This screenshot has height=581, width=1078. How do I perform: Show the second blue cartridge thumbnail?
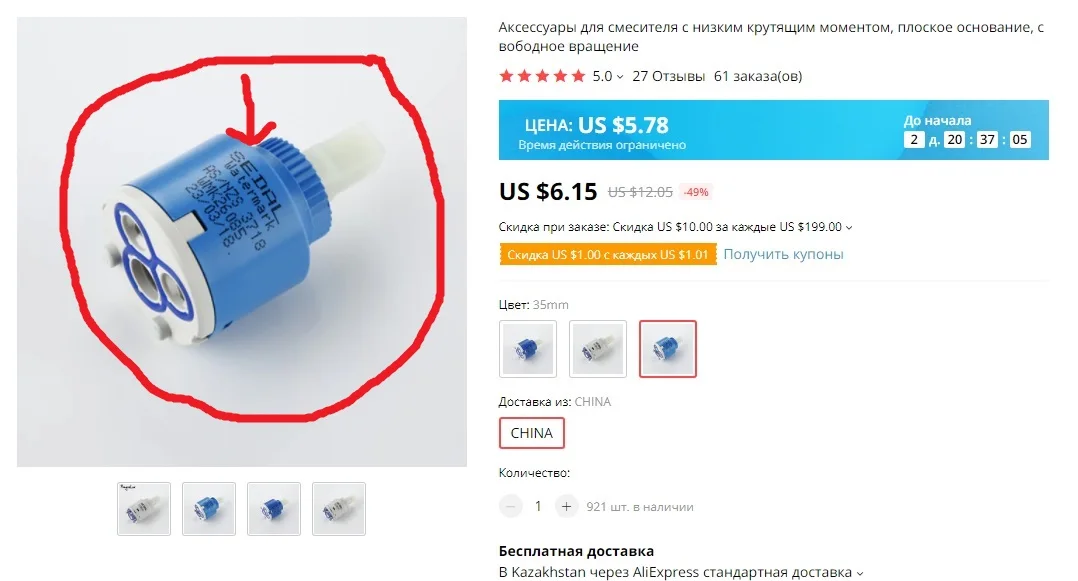209,509
